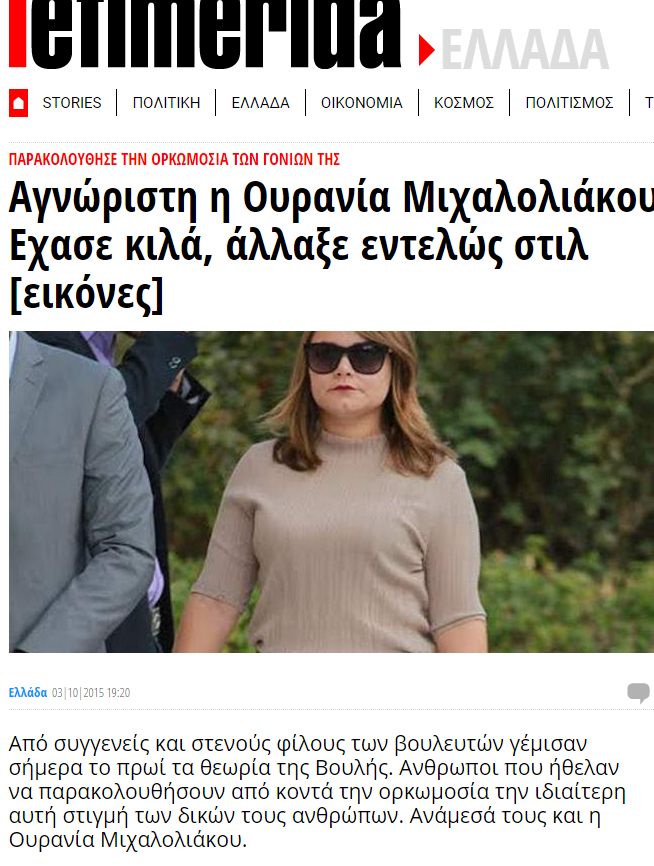Select ΠΟΛΙΤΙΚΗ in the navigation bar
654x866 pixels.
166,103
